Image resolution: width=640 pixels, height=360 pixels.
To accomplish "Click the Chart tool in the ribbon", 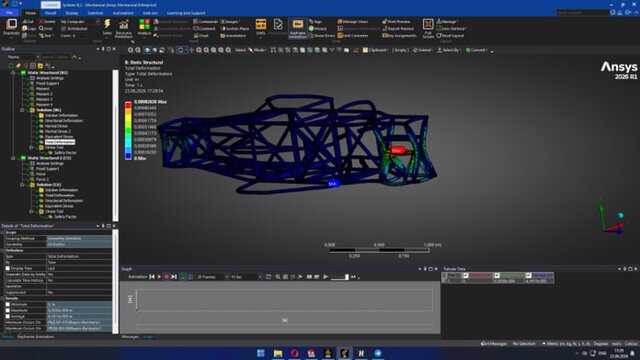I will [x=201, y=36].
